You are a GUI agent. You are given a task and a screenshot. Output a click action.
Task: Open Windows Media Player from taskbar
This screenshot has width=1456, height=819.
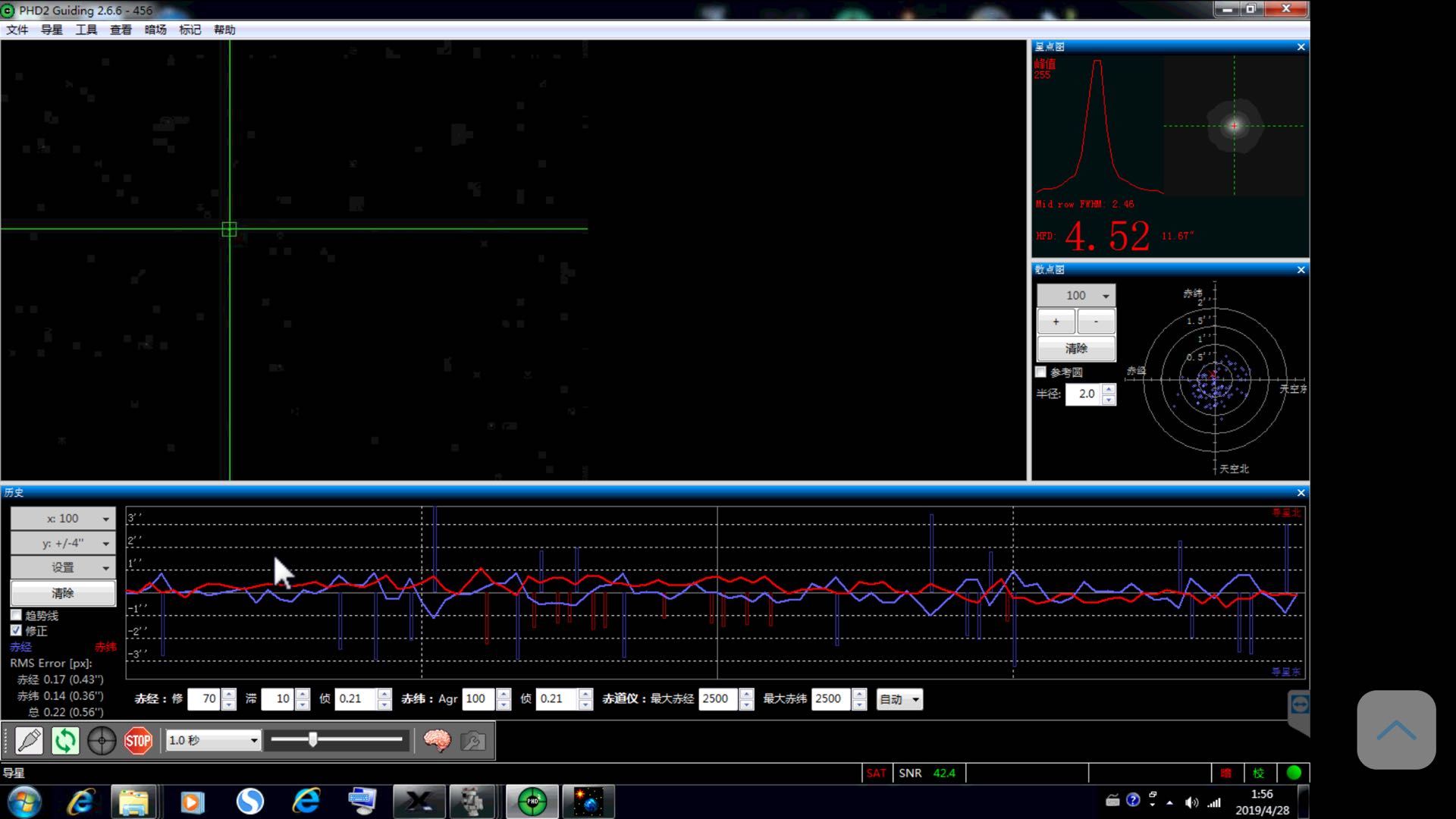(x=192, y=802)
